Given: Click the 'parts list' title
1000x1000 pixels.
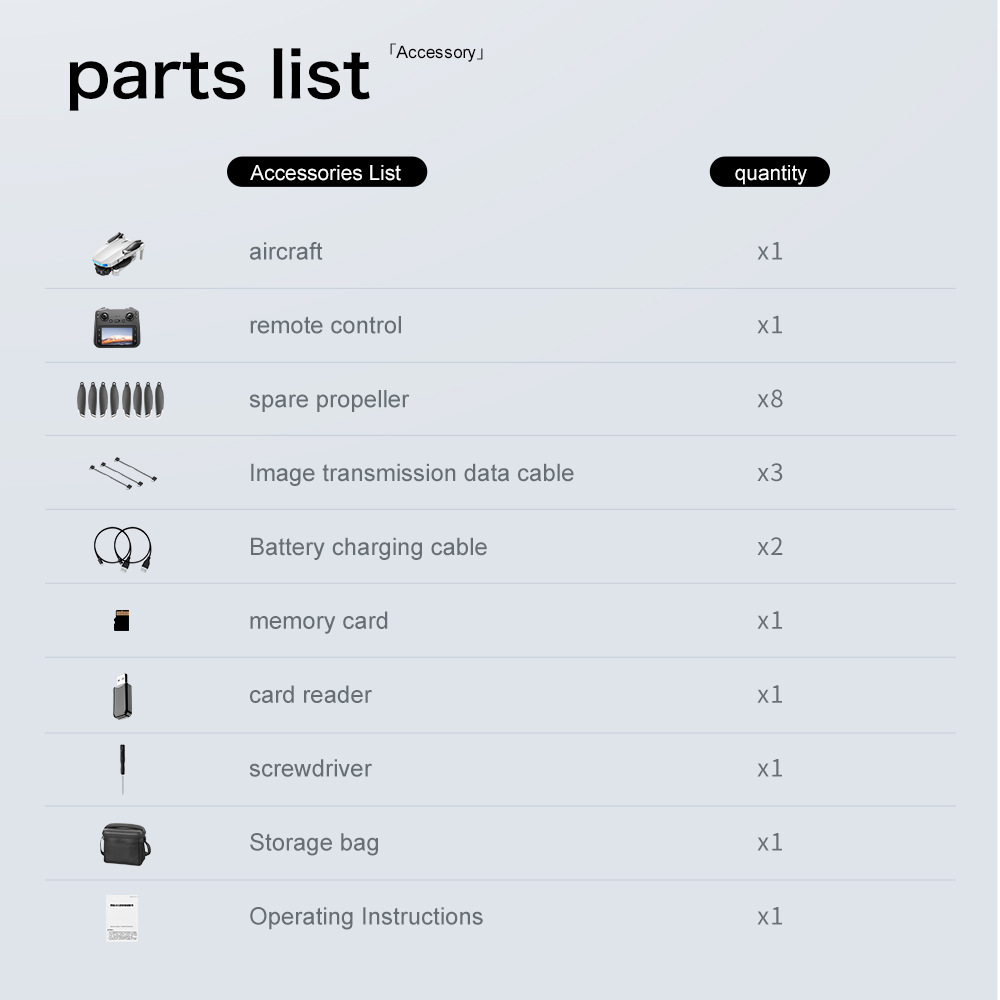Looking at the screenshot, I should coord(218,76).
